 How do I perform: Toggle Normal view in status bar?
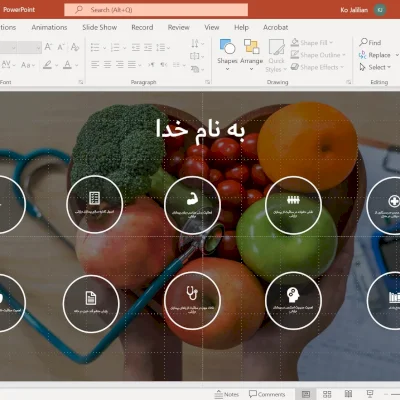pos(306,394)
